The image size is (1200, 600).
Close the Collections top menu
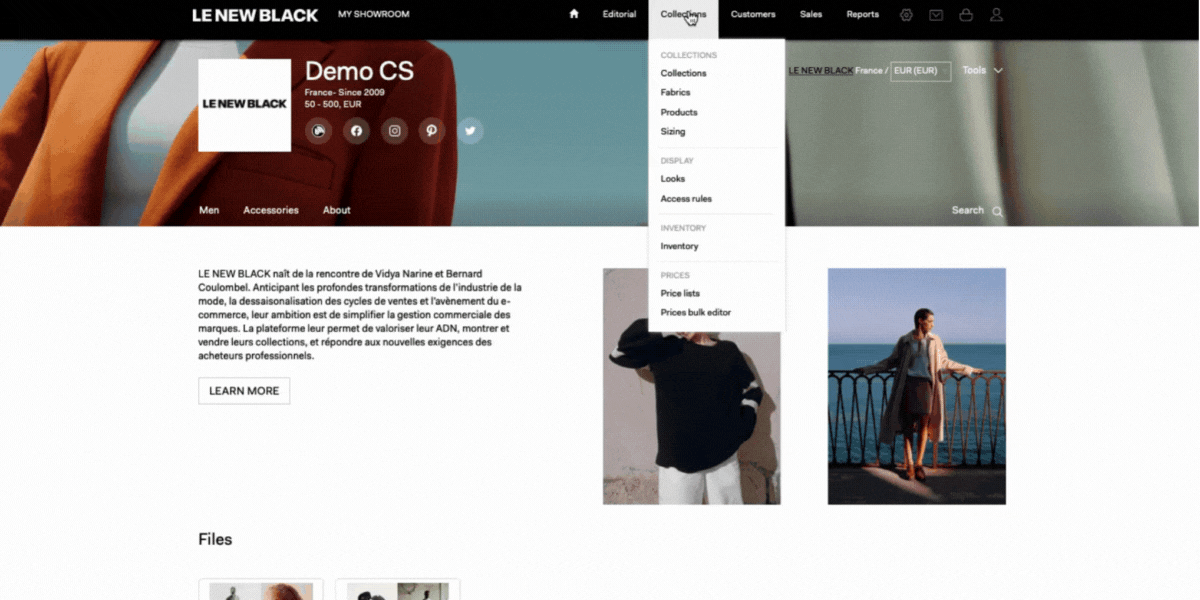tap(683, 15)
